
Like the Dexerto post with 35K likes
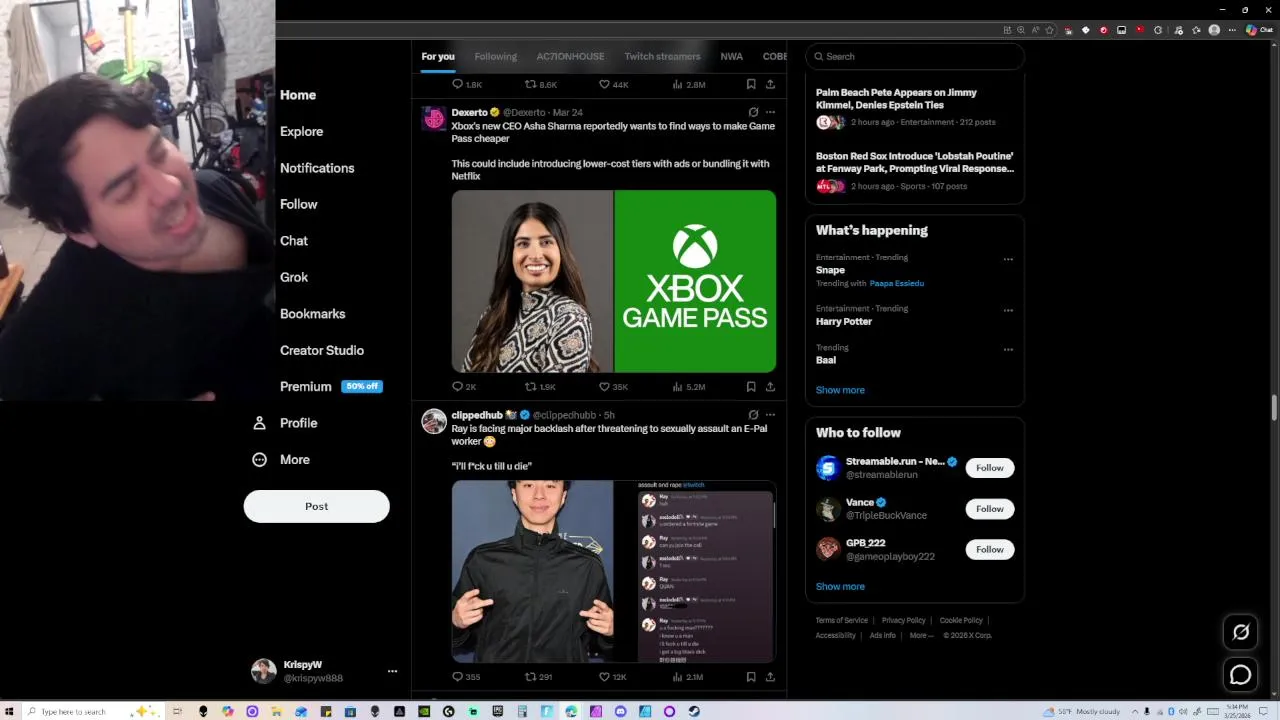(x=613, y=386)
